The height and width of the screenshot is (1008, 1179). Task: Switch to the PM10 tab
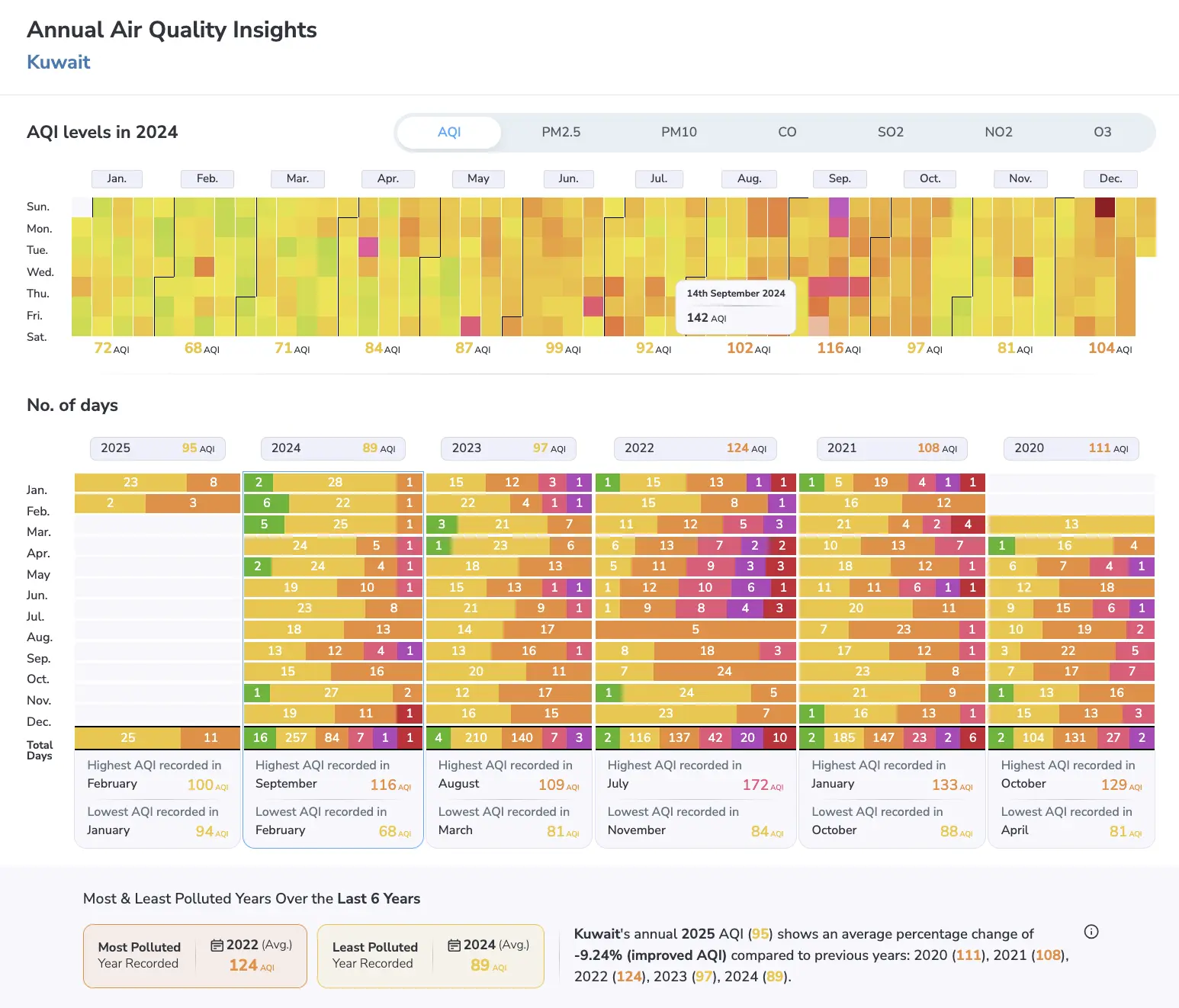coord(679,132)
